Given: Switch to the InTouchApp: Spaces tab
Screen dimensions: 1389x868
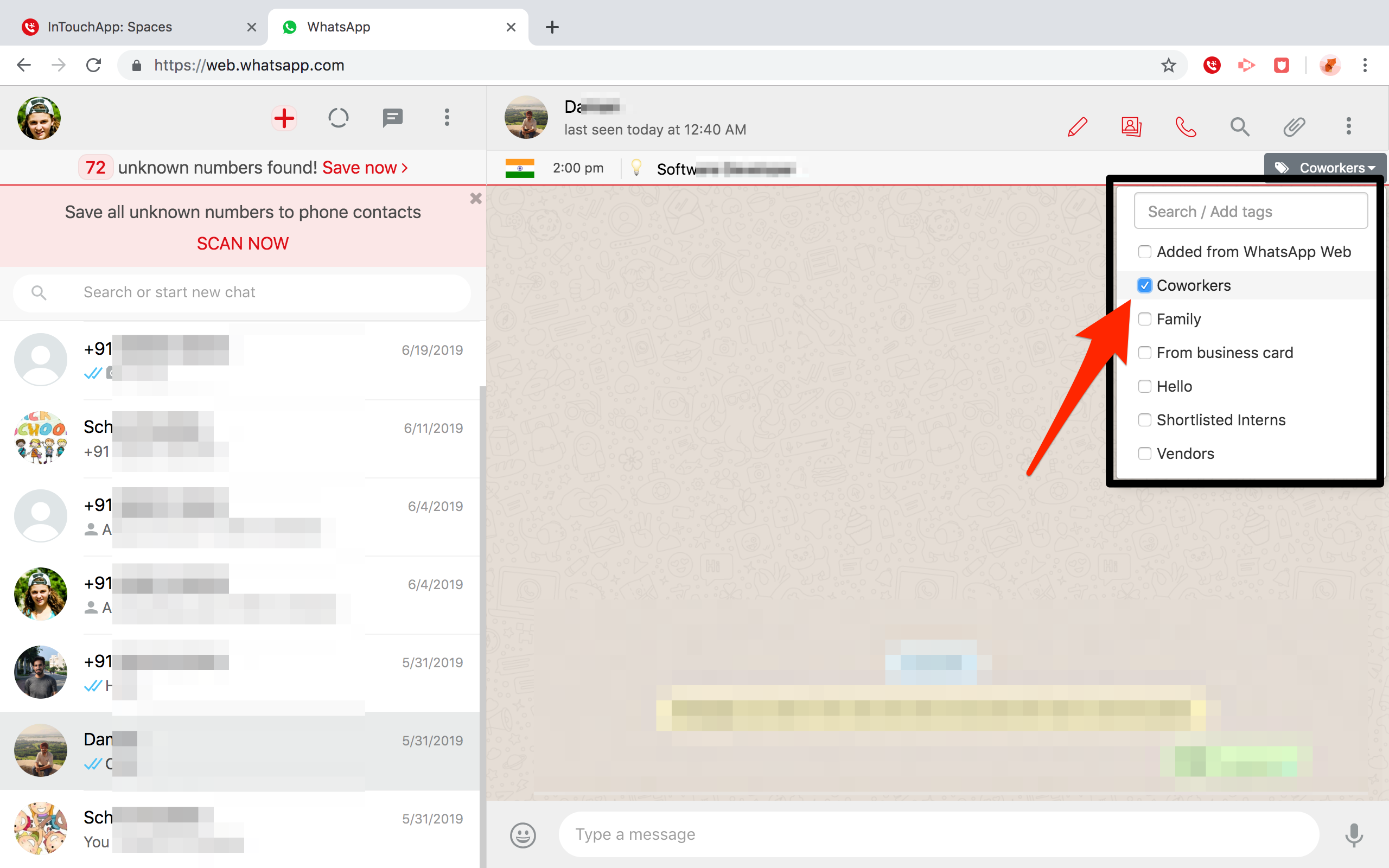Looking at the screenshot, I should 110,27.
